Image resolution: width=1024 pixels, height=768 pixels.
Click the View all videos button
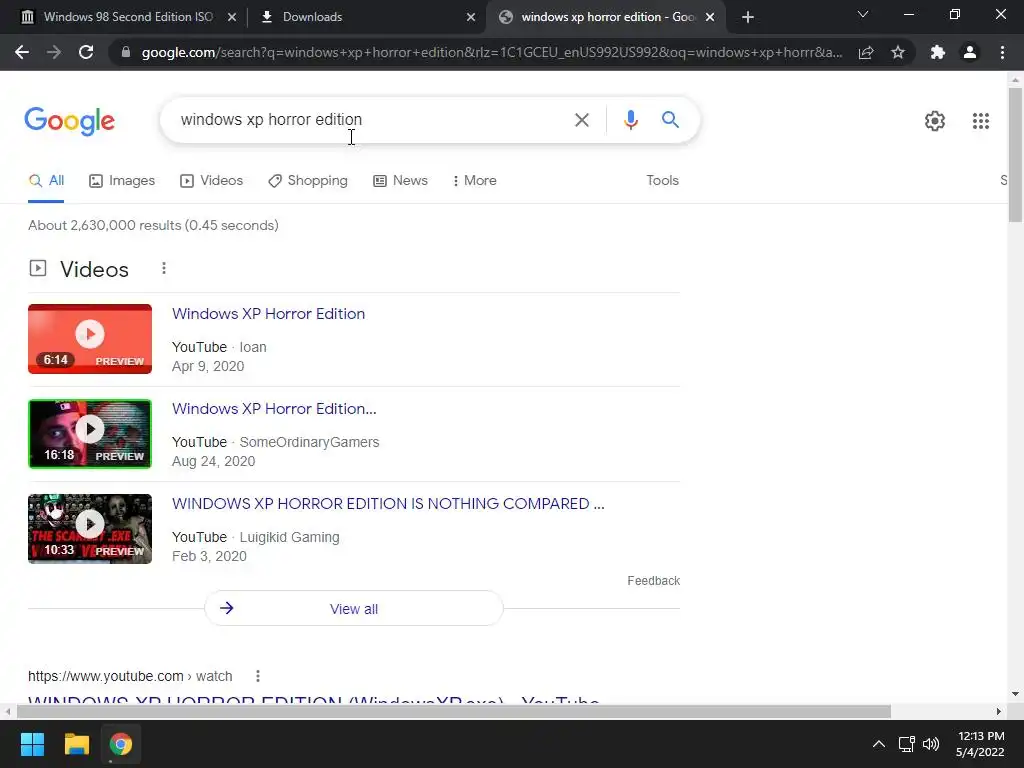[354, 609]
